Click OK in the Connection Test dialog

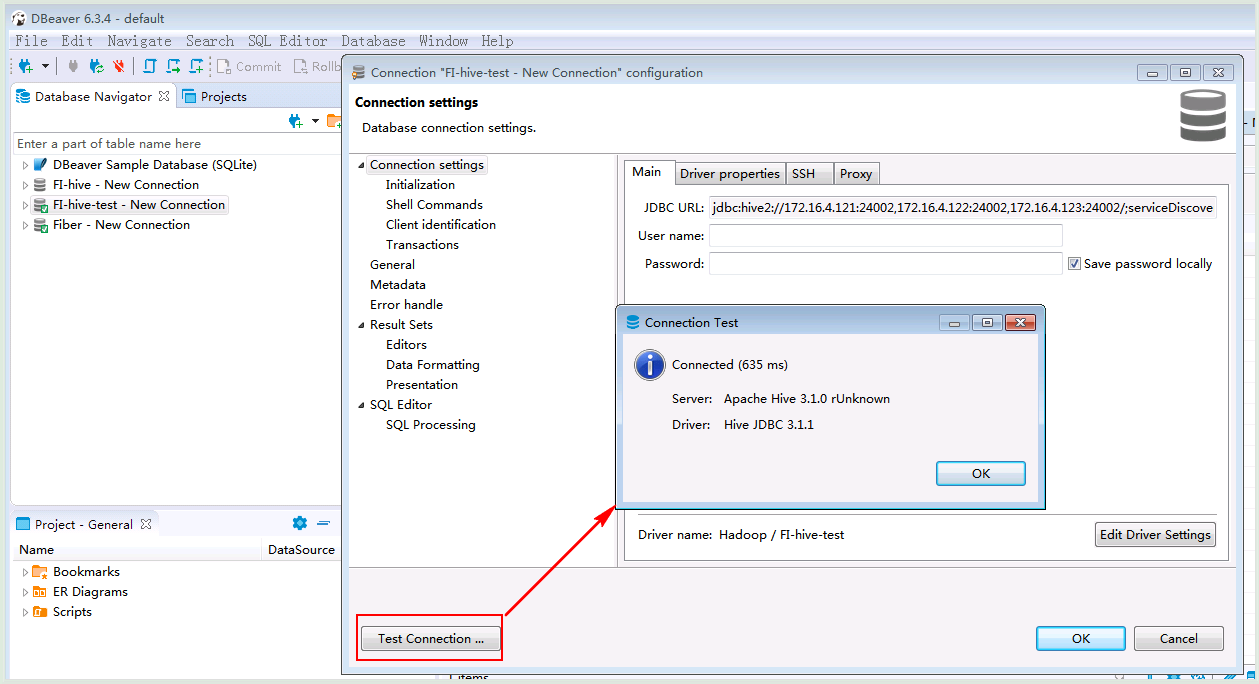(x=981, y=473)
